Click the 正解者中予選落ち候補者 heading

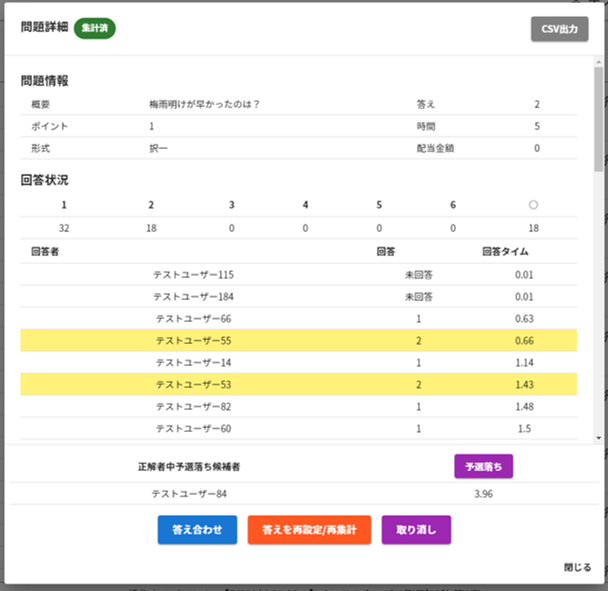tap(189, 467)
